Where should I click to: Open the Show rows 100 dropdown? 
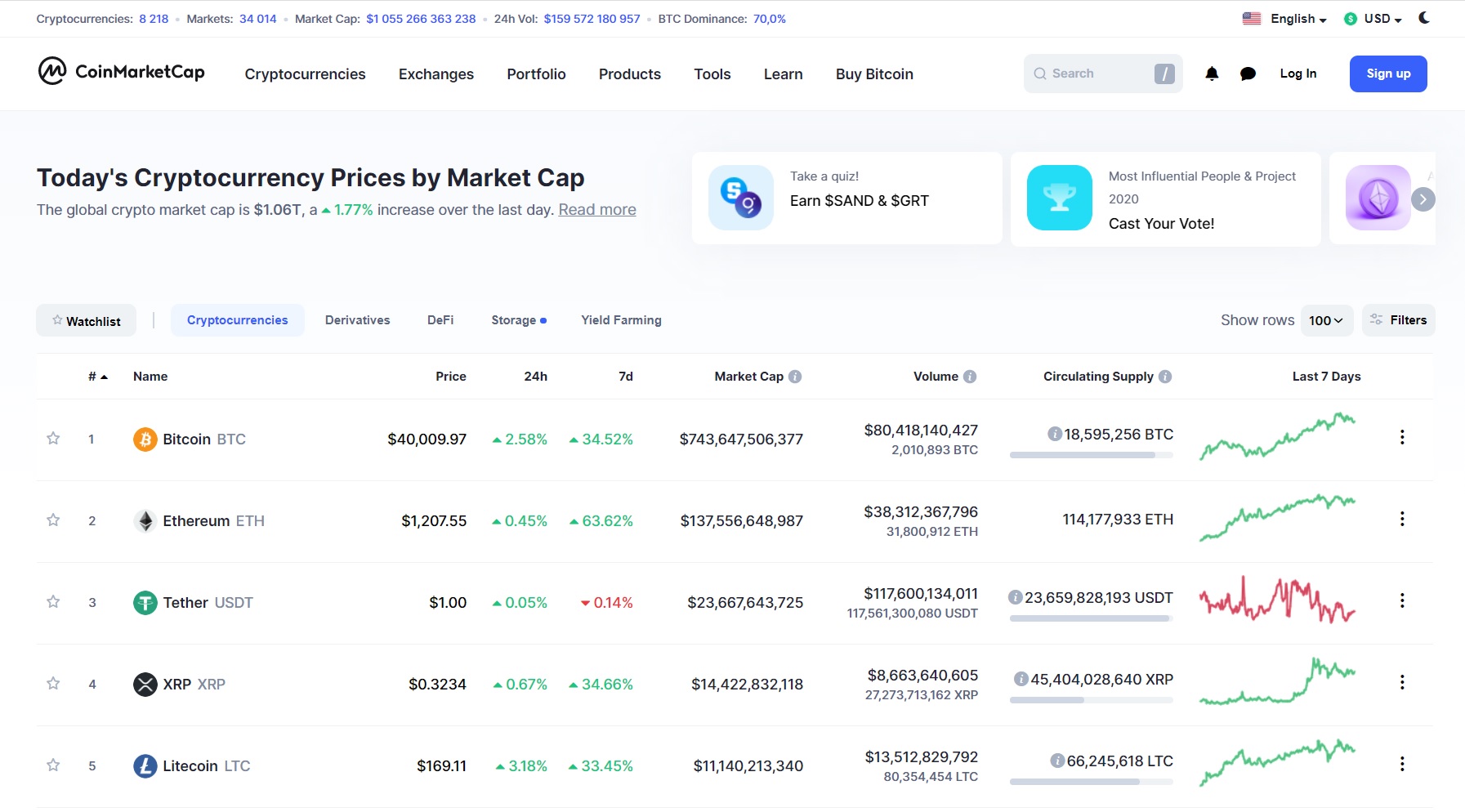[x=1326, y=320]
